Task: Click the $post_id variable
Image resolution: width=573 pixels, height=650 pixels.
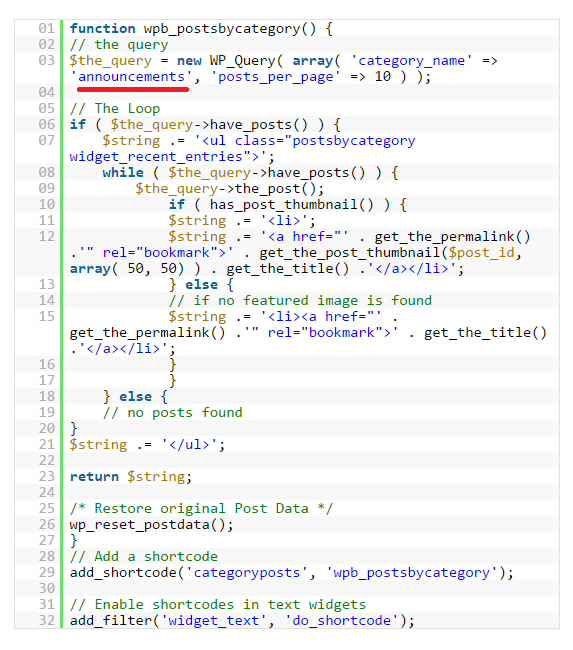Action: (x=482, y=252)
